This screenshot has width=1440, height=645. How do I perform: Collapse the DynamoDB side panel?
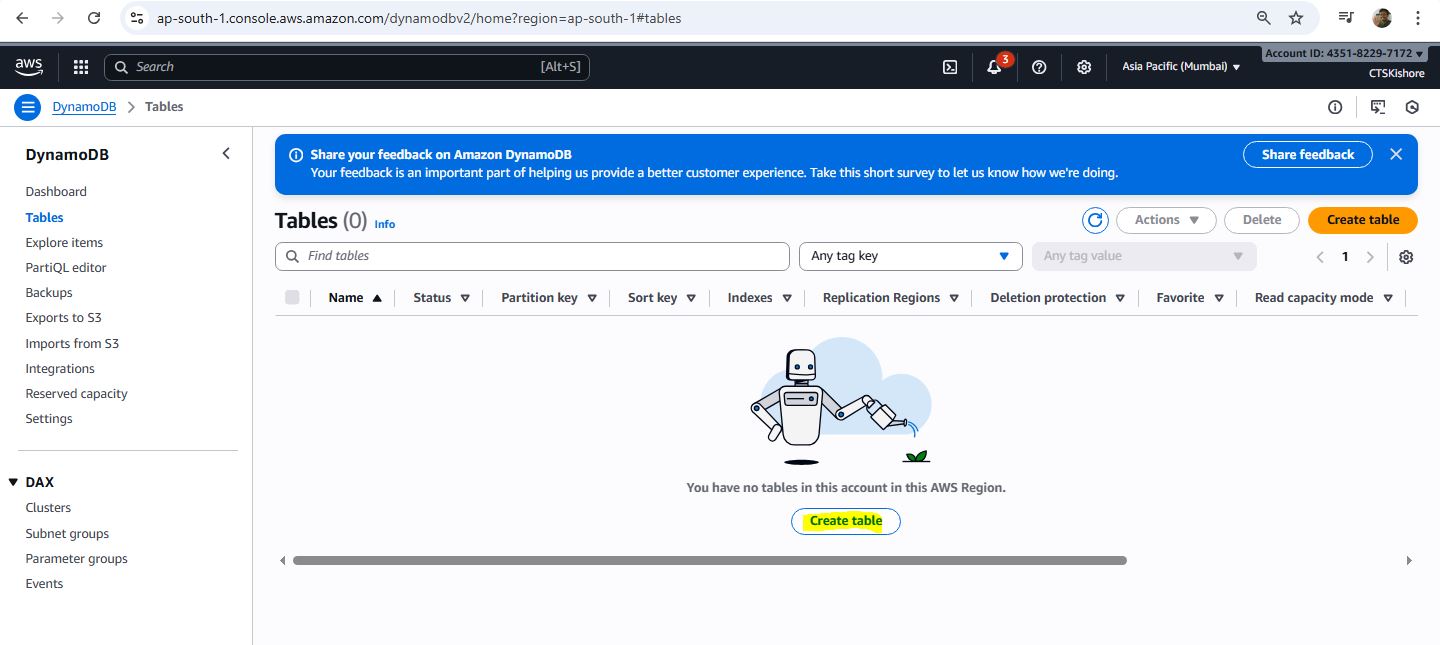point(226,153)
